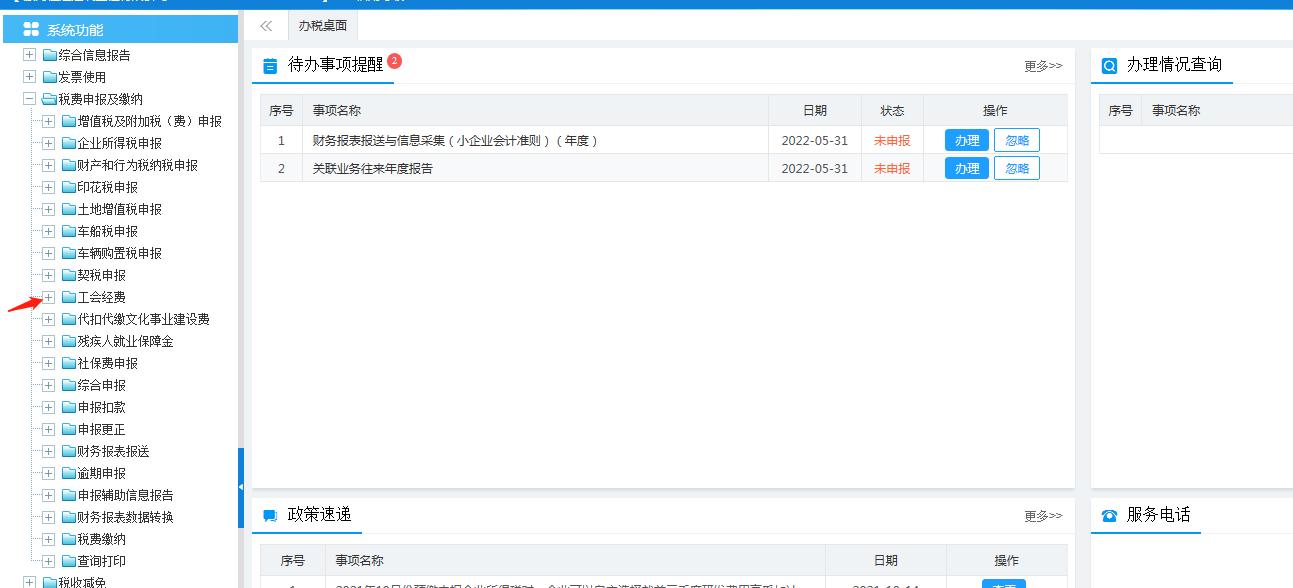Open 更多>> in 待办事项提醒 panel
Viewport: 1293px width, 588px height.
pos(1042,65)
